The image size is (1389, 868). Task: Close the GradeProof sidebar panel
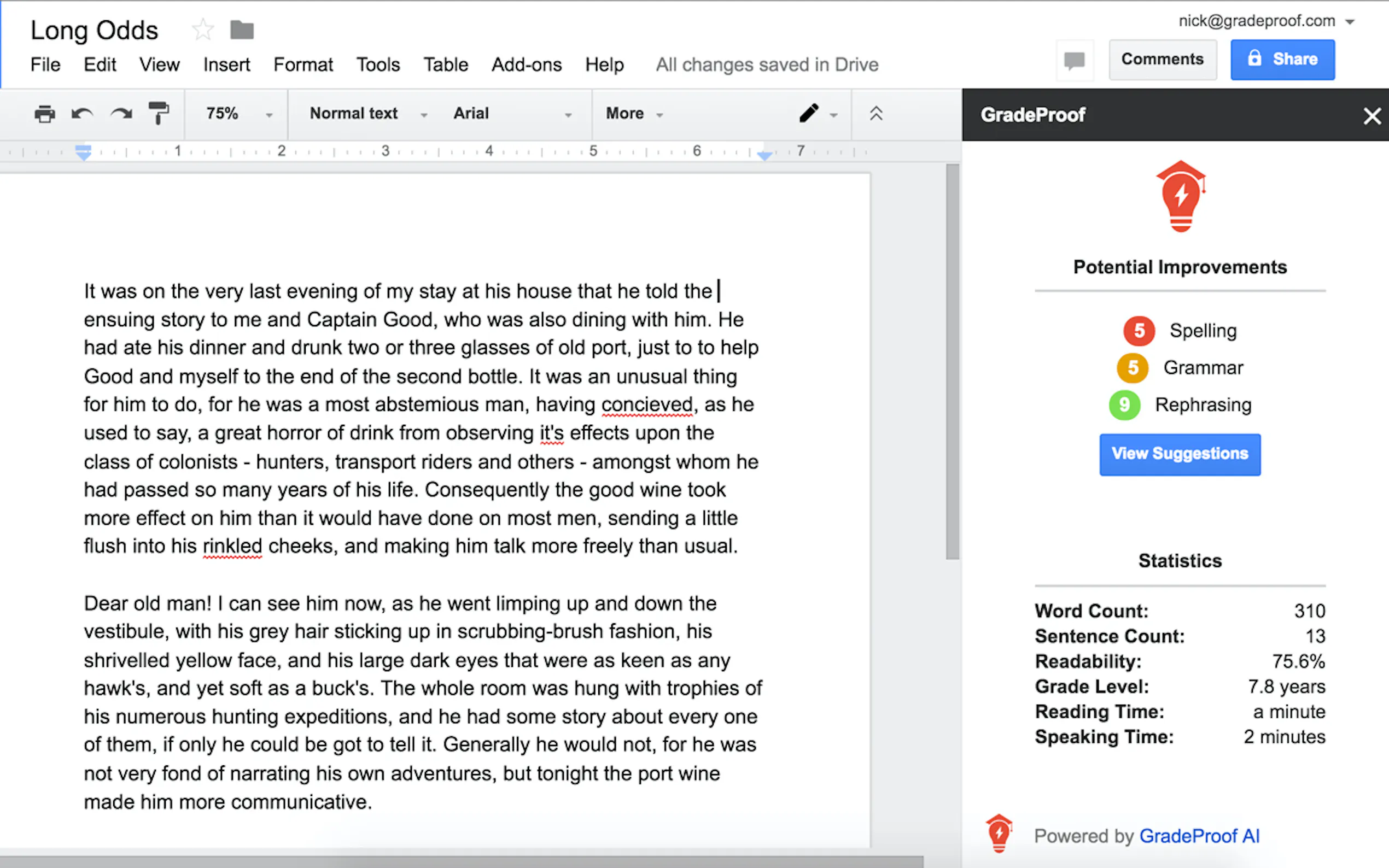[x=1372, y=116]
